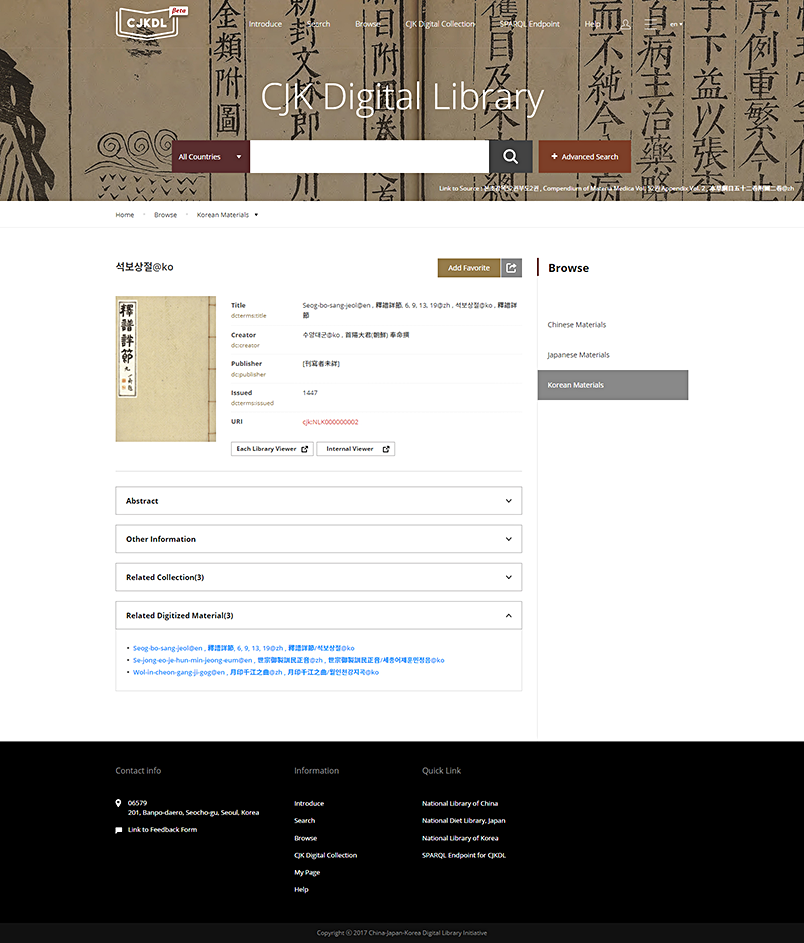Click the Link to Source caption in banner
Screen dimensions: 804x943
pos(616,188)
